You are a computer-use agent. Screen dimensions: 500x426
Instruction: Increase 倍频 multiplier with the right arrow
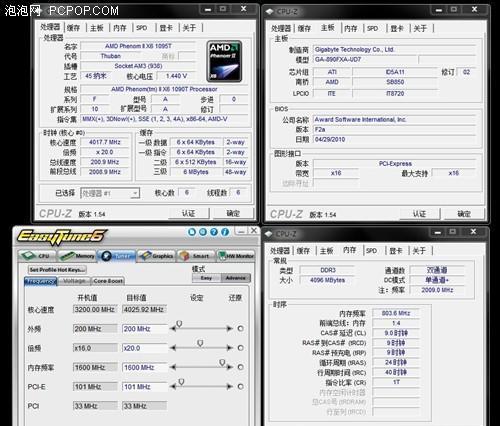tap(229, 348)
